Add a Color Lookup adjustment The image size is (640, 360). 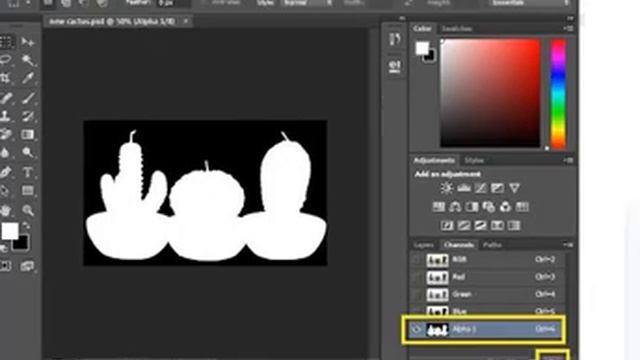[522, 207]
